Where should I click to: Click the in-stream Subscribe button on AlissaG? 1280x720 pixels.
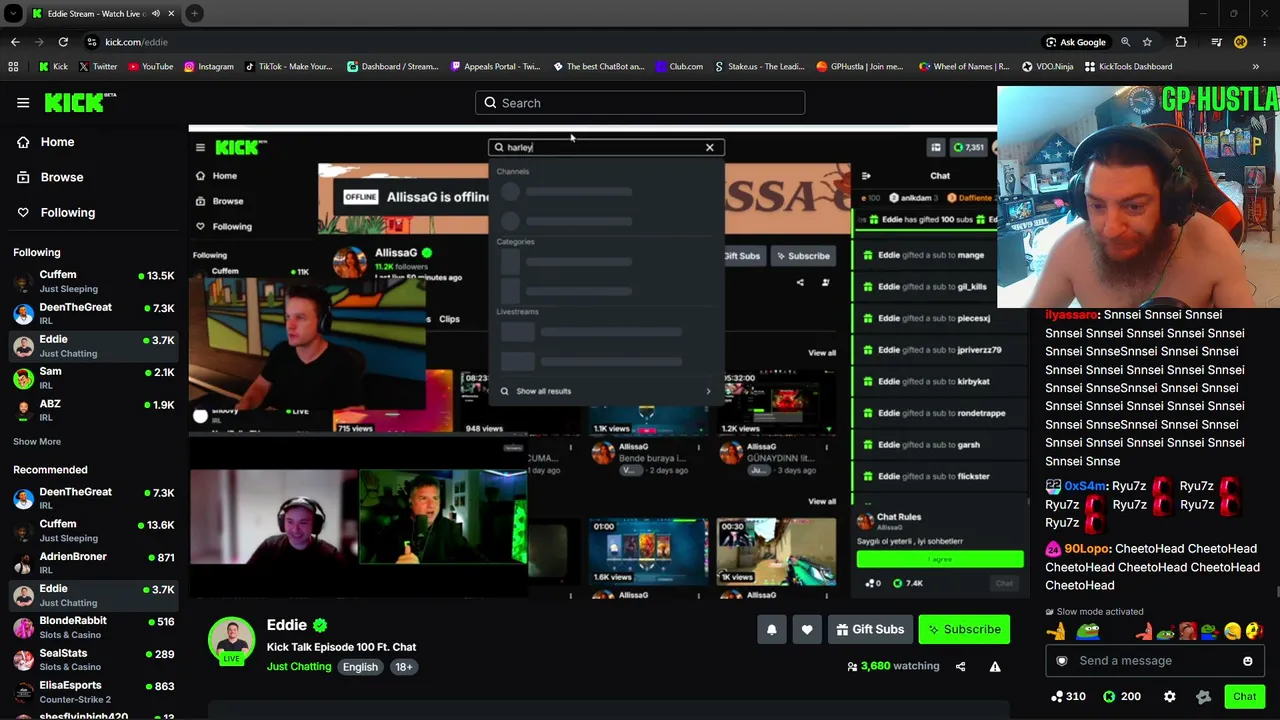[x=803, y=256]
